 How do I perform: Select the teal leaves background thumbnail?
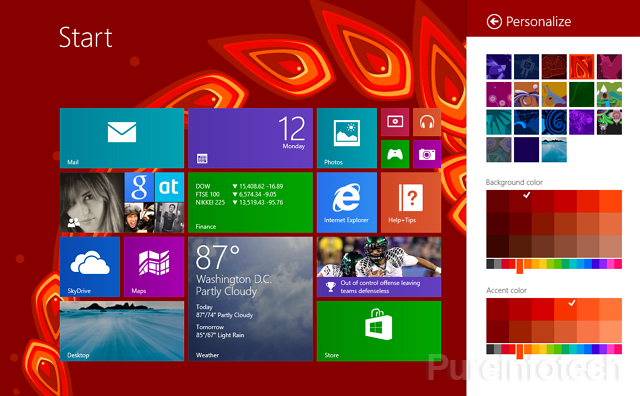(x=498, y=122)
